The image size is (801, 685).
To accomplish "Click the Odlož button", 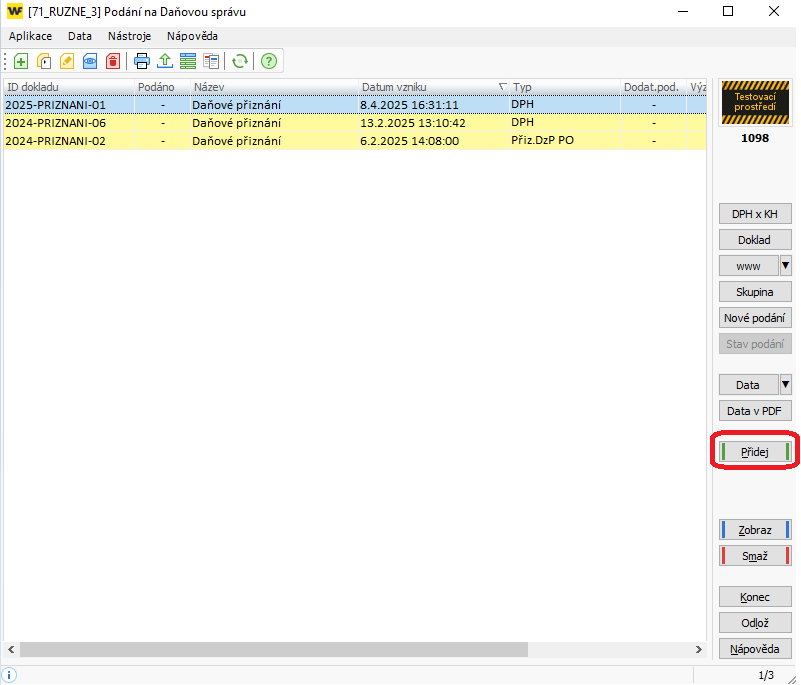I will point(755,623).
